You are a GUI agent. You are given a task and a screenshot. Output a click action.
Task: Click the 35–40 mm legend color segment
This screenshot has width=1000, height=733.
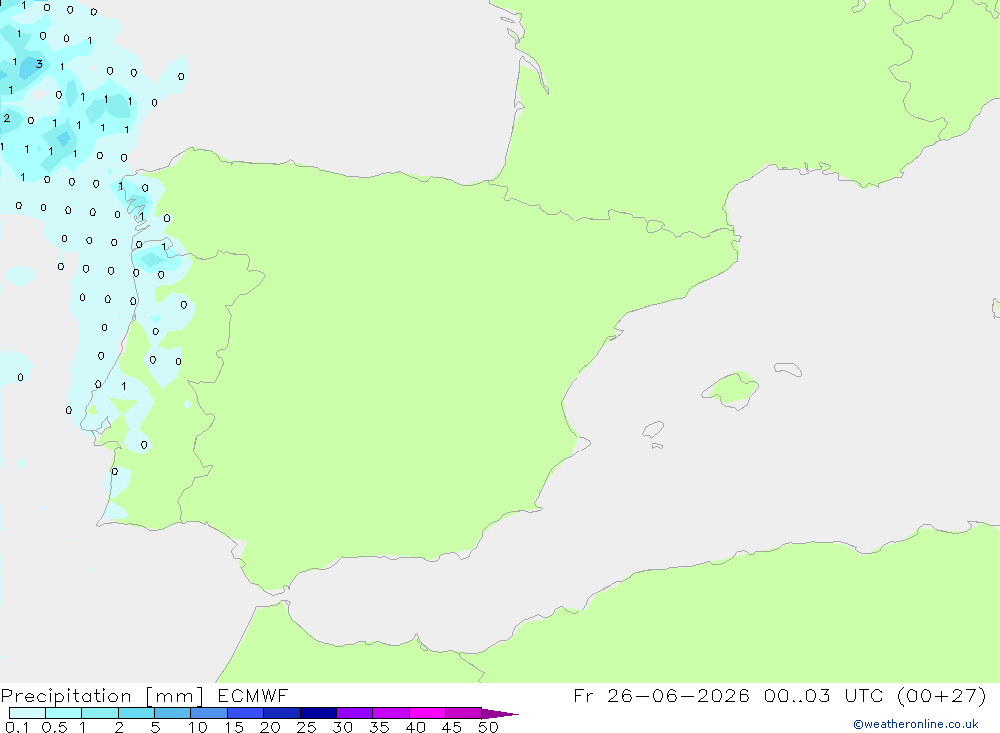pyautogui.click(x=391, y=713)
